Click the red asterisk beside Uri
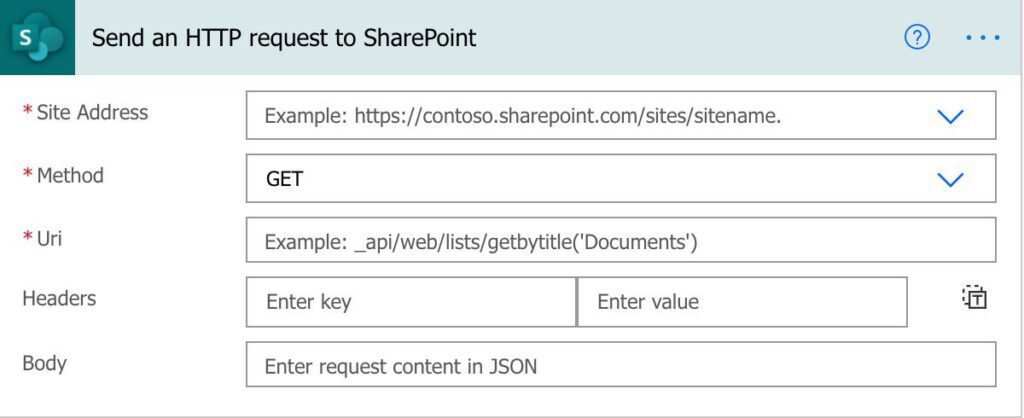The image size is (1024, 418). (27, 236)
